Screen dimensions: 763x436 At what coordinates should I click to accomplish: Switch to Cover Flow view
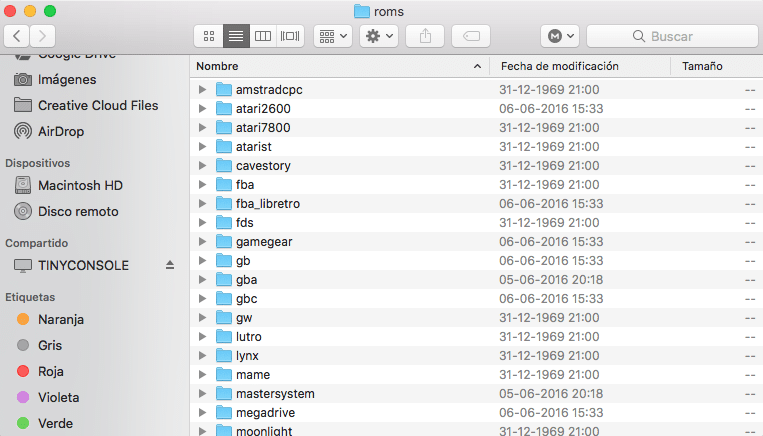[x=290, y=36]
